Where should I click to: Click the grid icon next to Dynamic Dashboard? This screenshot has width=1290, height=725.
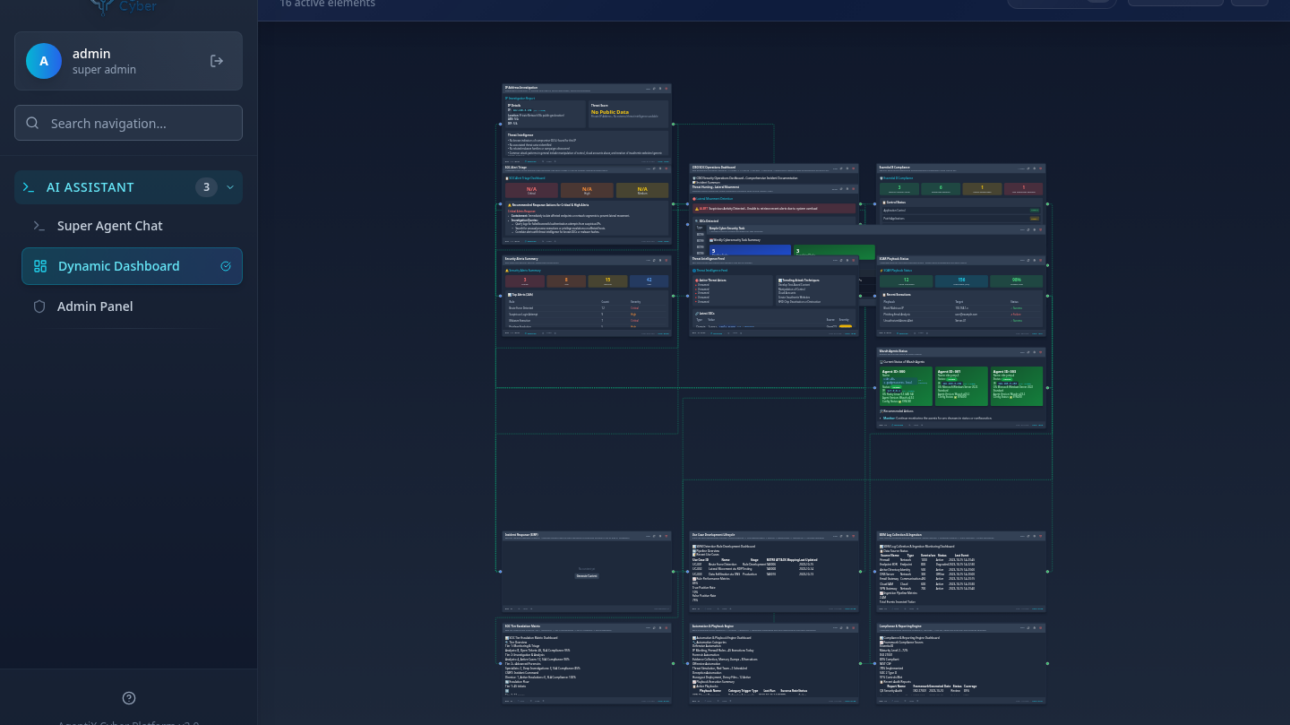point(40,266)
